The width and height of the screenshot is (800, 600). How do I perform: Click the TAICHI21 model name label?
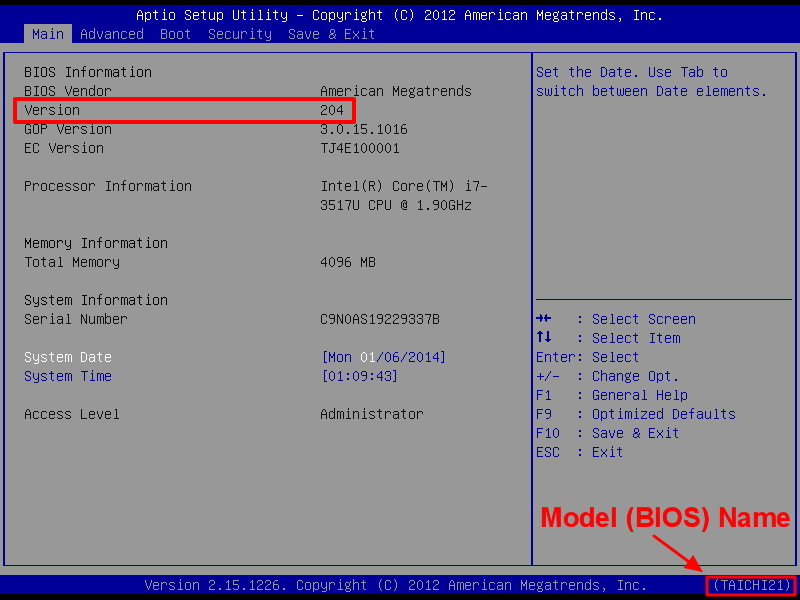(x=751, y=585)
